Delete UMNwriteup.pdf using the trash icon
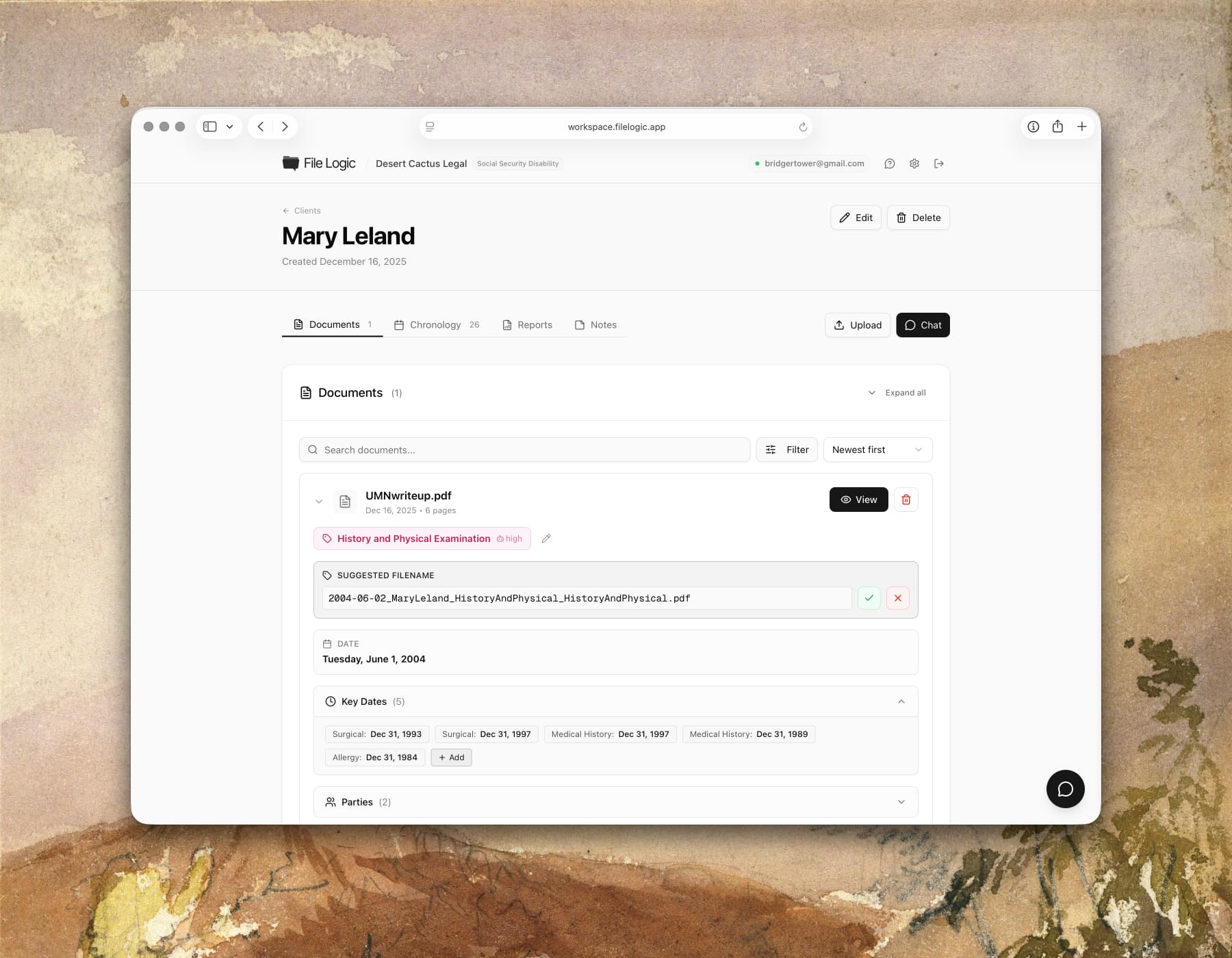Image resolution: width=1232 pixels, height=958 pixels. click(906, 500)
